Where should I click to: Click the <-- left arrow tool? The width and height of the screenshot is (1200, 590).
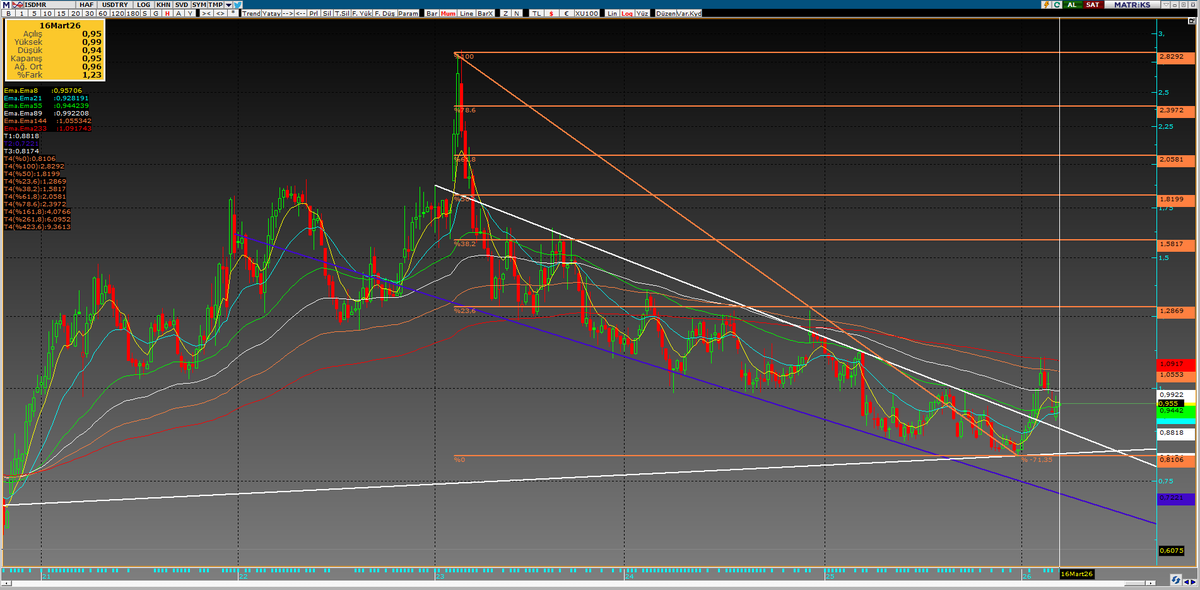pyautogui.click(x=301, y=14)
